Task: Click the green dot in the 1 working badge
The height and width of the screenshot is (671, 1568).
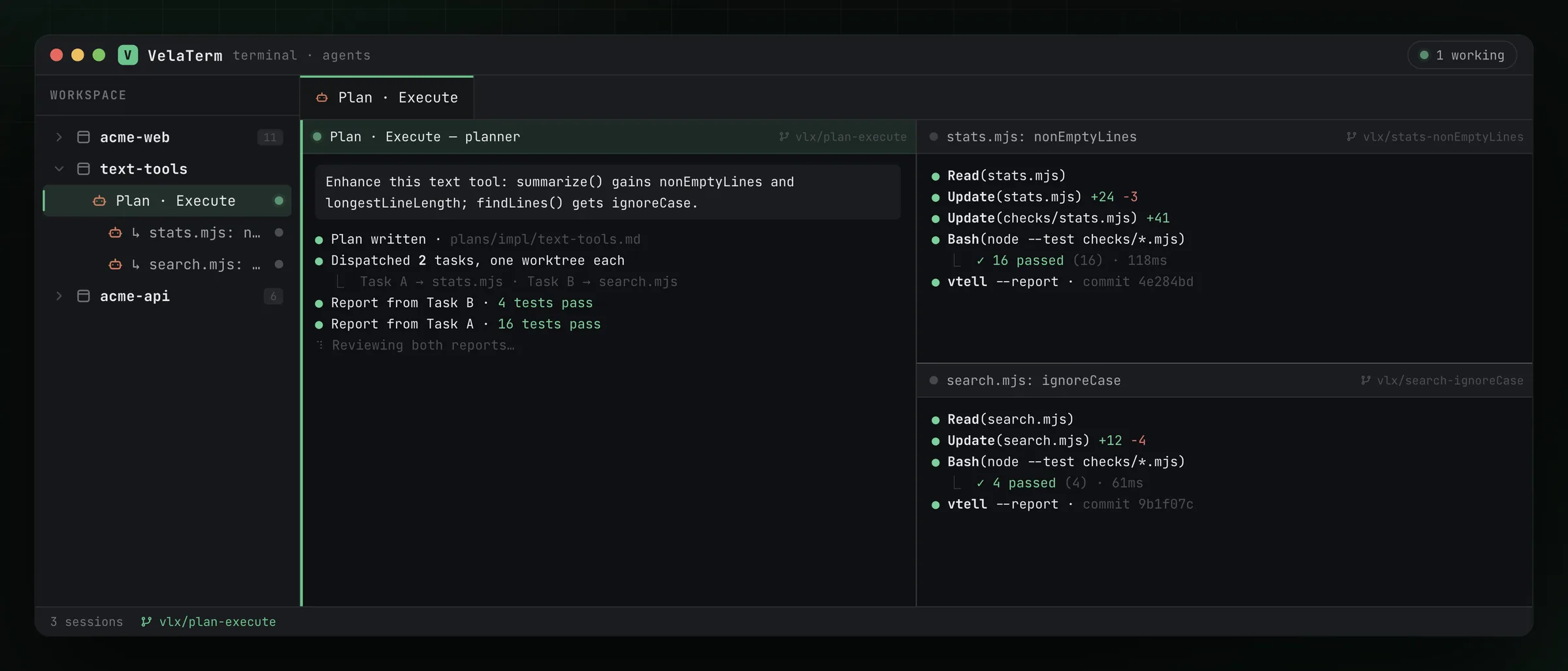Action: (x=1424, y=55)
